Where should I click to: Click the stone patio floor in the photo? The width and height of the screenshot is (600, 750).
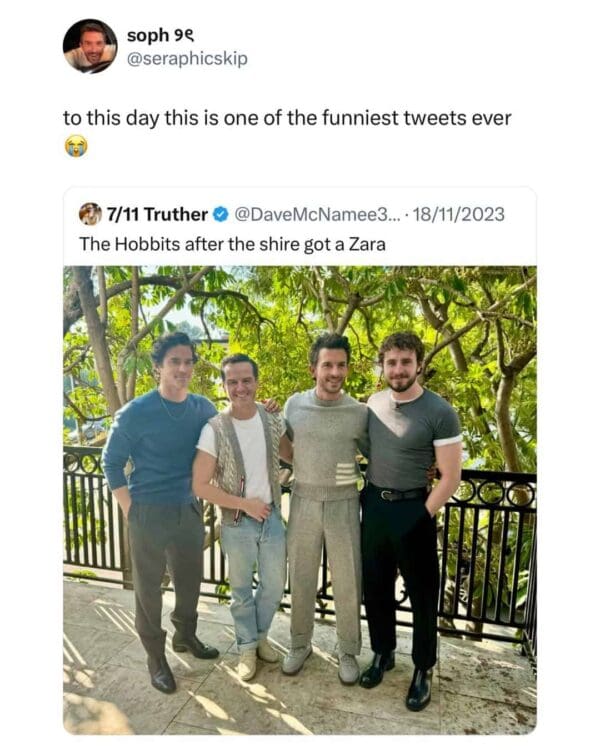coord(300,700)
